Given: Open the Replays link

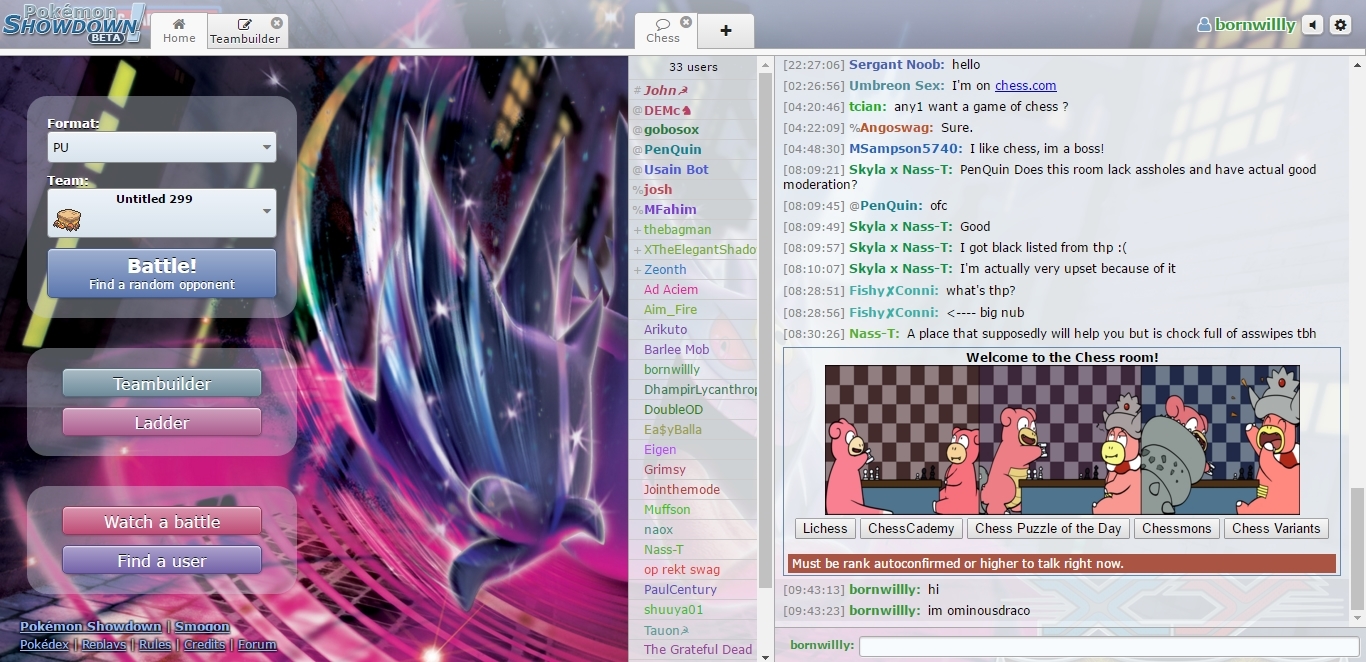Looking at the screenshot, I should (x=104, y=645).
